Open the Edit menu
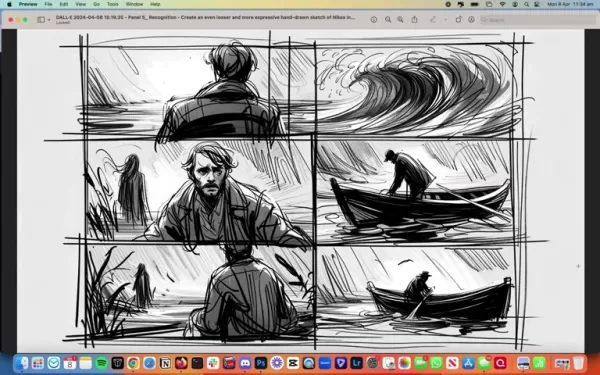The height and width of the screenshot is (375, 600). coord(64,4)
